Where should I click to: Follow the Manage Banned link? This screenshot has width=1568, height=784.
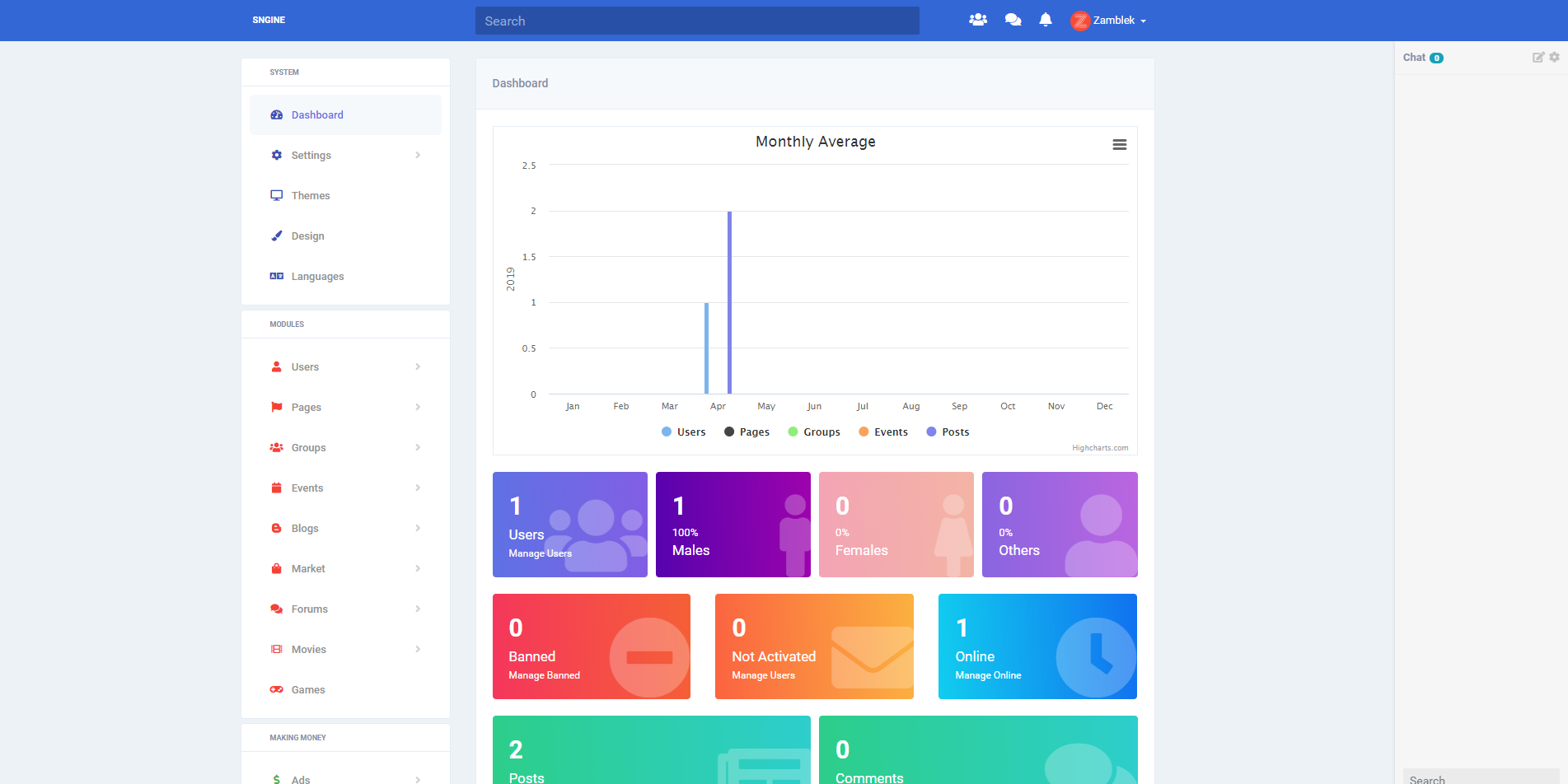545,675
